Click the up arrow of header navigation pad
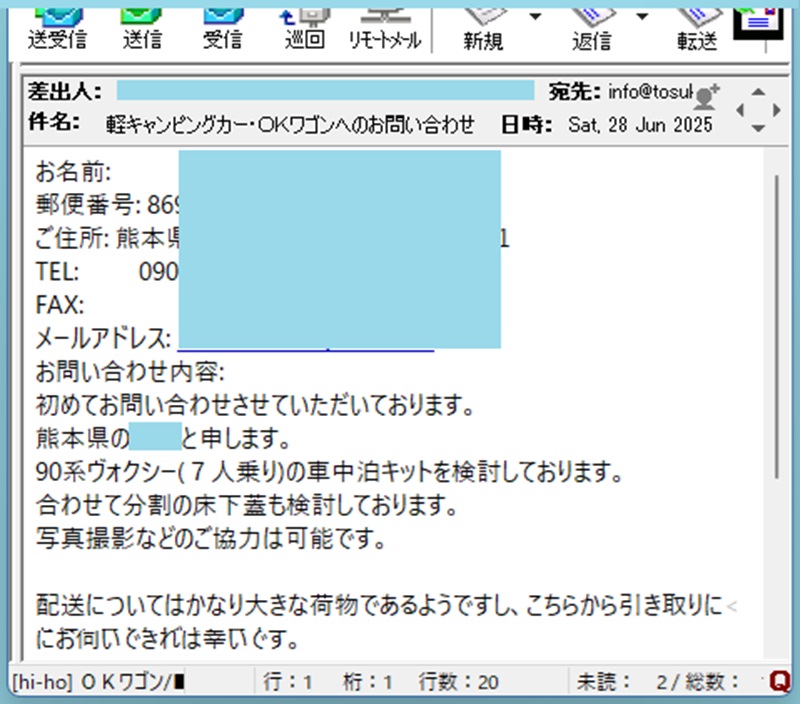Screen dimensions: 800x704 point(759,90)
